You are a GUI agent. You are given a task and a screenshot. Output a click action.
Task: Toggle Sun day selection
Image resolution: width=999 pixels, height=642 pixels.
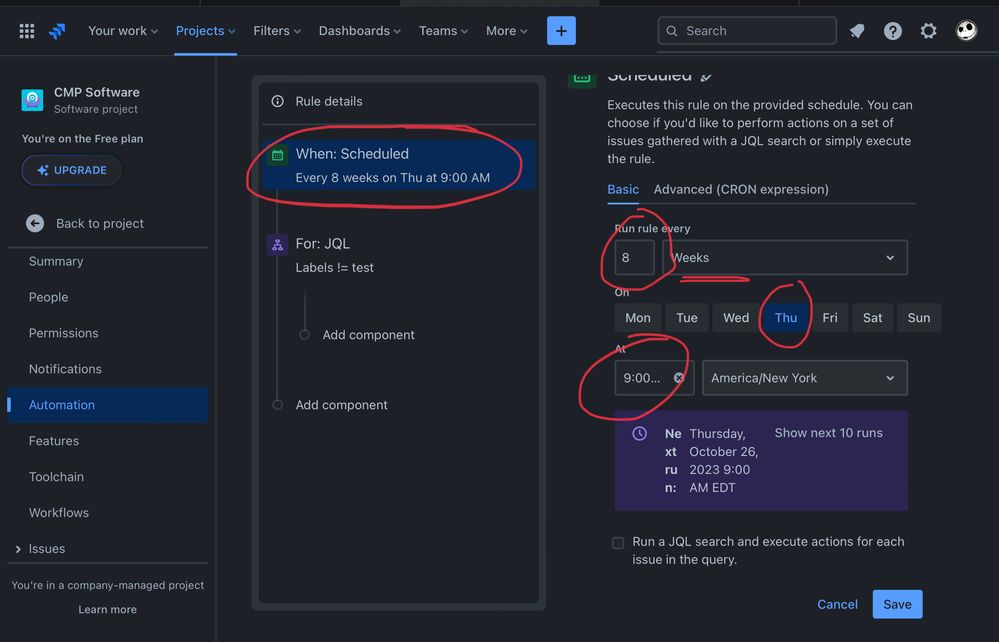coord(919,318)
